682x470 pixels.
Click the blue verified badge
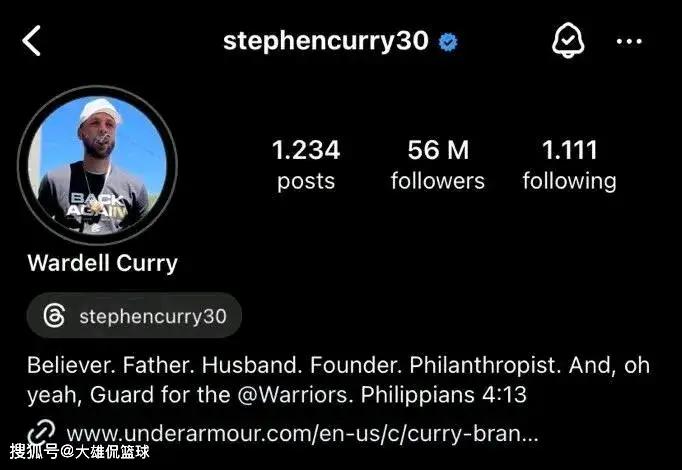pos(448,42)
